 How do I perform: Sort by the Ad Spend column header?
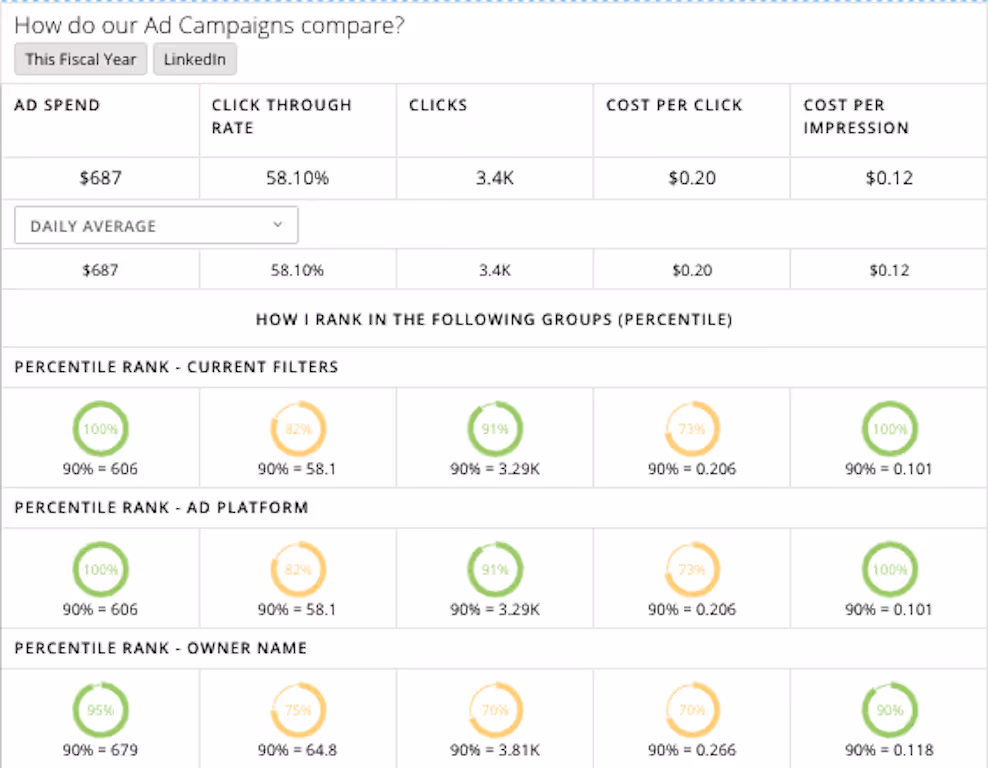tap(57, 105)
